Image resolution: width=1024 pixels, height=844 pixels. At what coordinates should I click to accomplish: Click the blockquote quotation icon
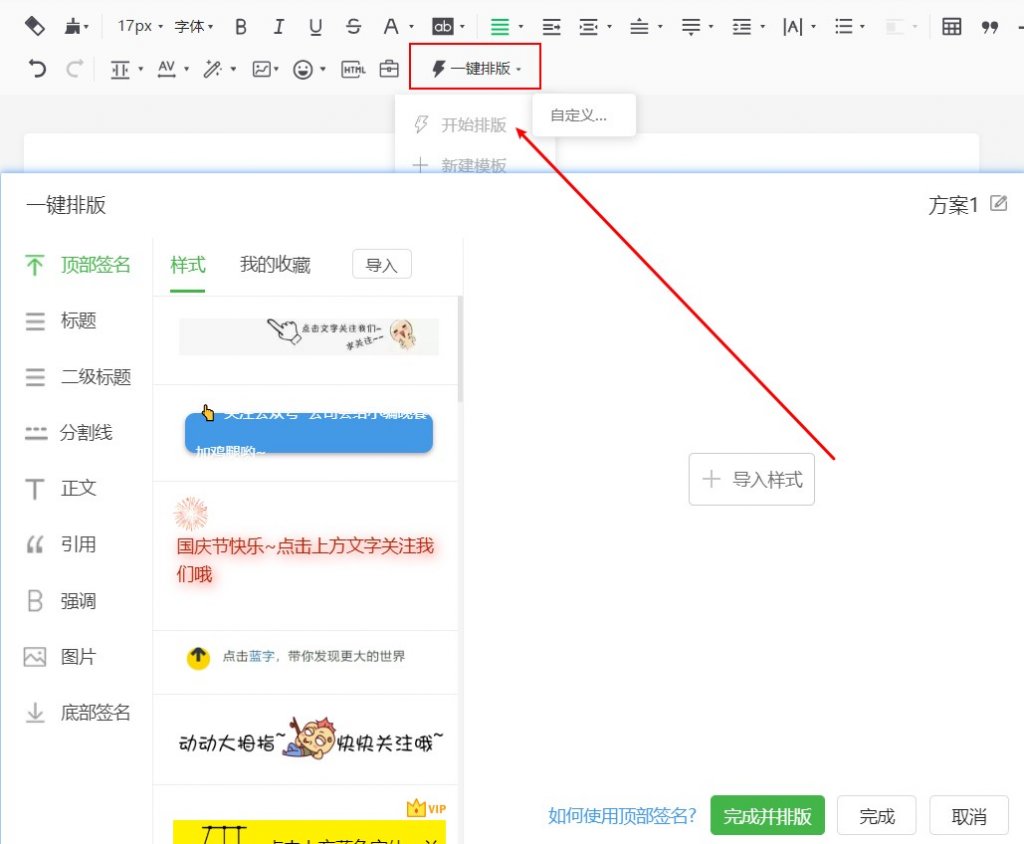989,27
